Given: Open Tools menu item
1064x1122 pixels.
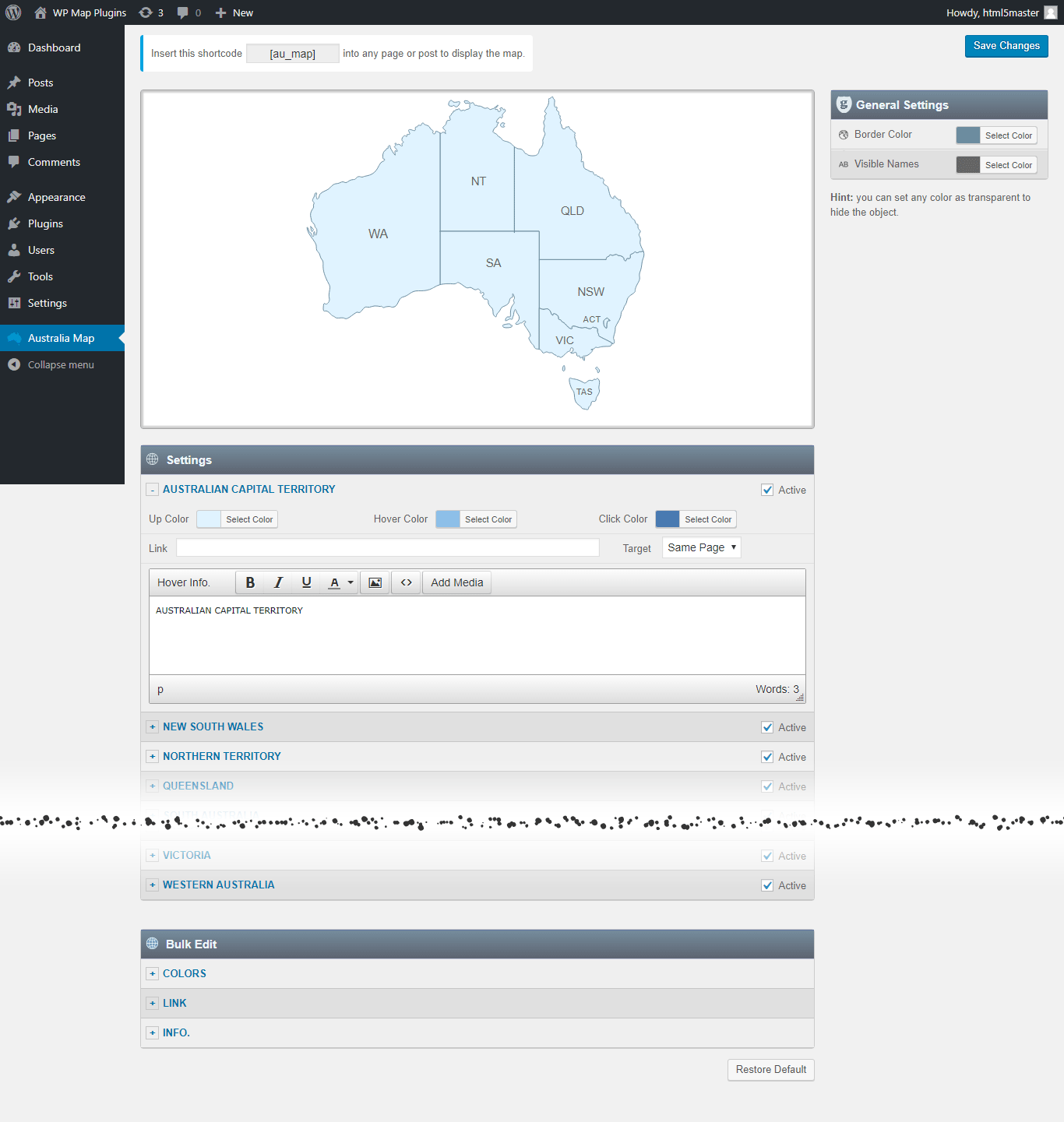Looking at the screenshot, I should pyautogui.click(x=62, y=276).
